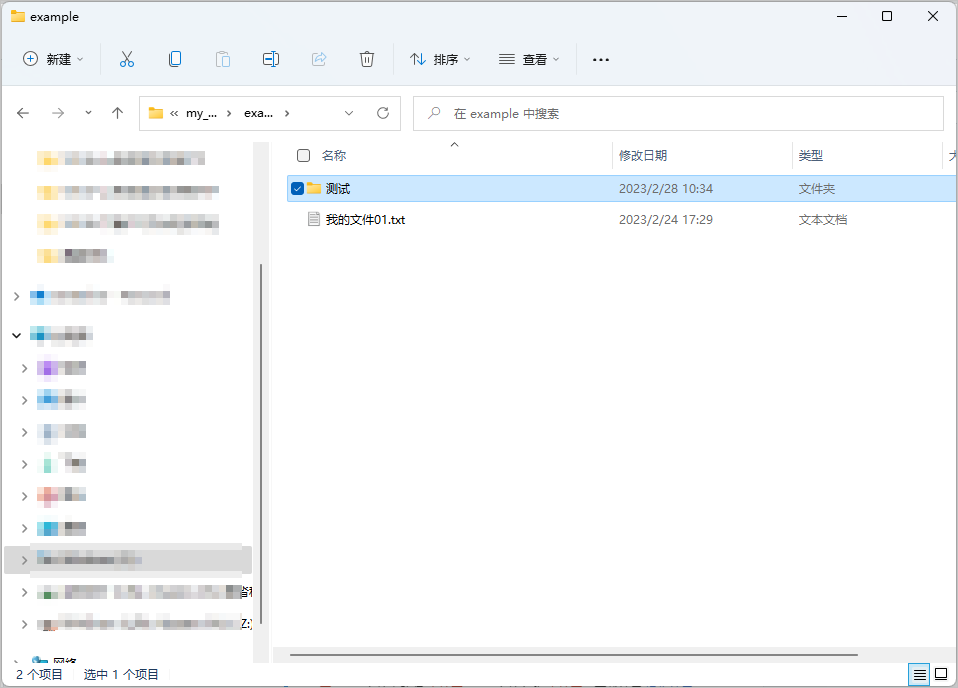The width and height of the screenshot is (958, 688).
Task: Go up one folder level arrow
Action: point(118,114)
